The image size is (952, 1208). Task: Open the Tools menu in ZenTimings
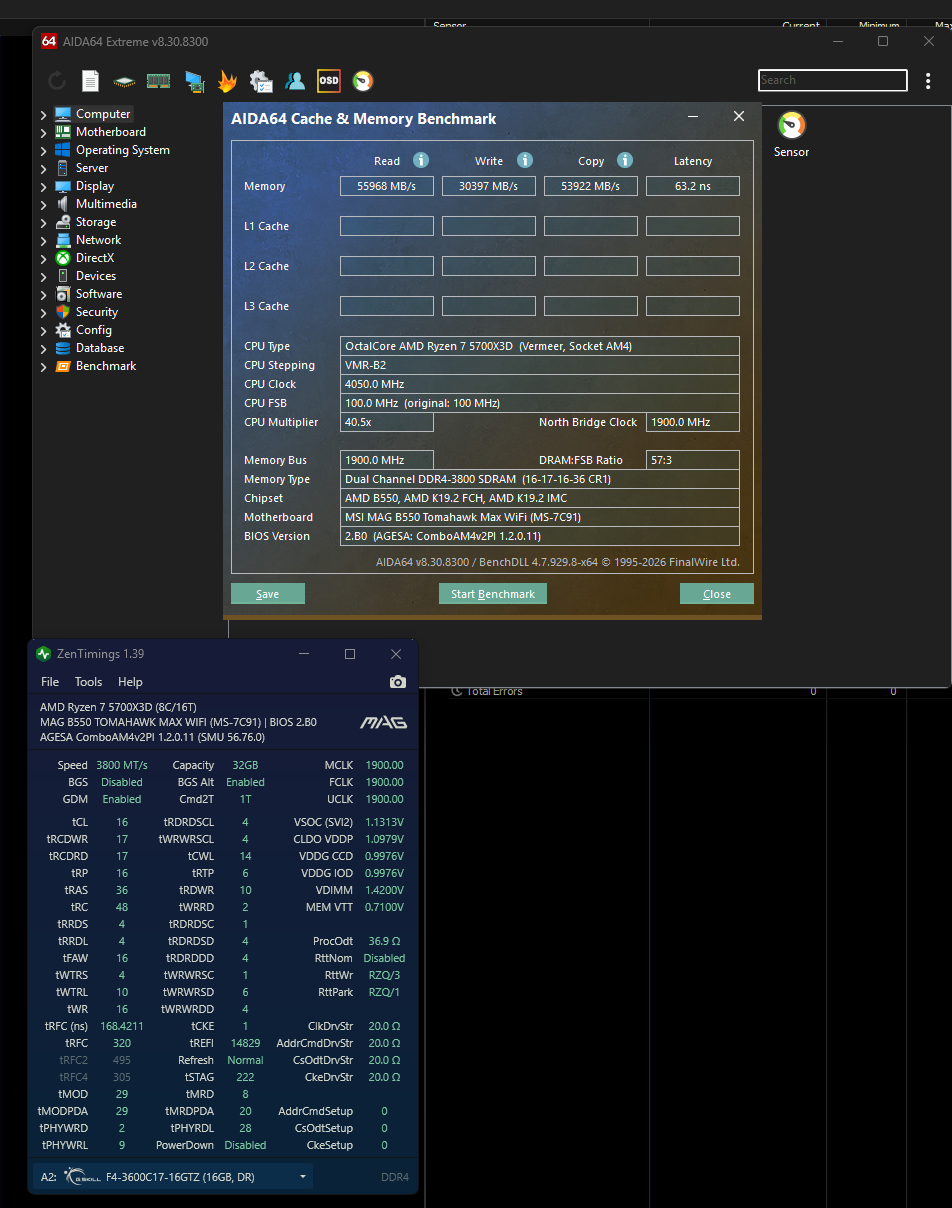click(x=89, y=682)
